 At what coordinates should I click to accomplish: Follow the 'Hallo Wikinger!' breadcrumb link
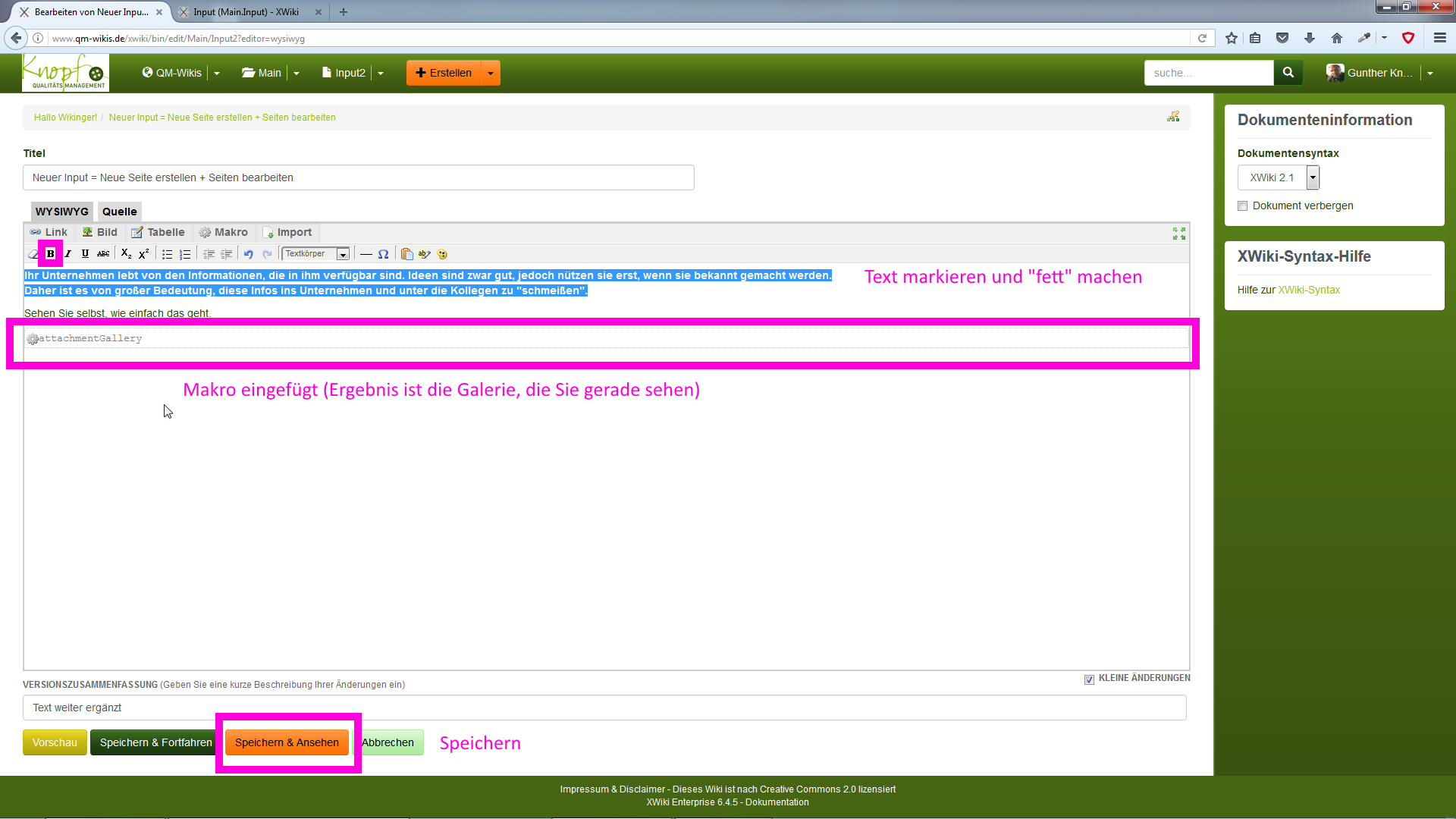pyautogui.click(x=65, y=118)
